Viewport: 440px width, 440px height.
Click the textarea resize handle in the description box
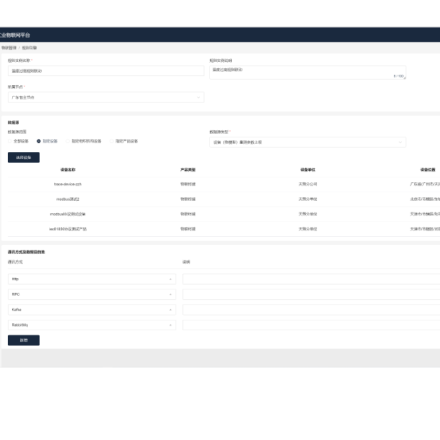click(x=404, y=78)
